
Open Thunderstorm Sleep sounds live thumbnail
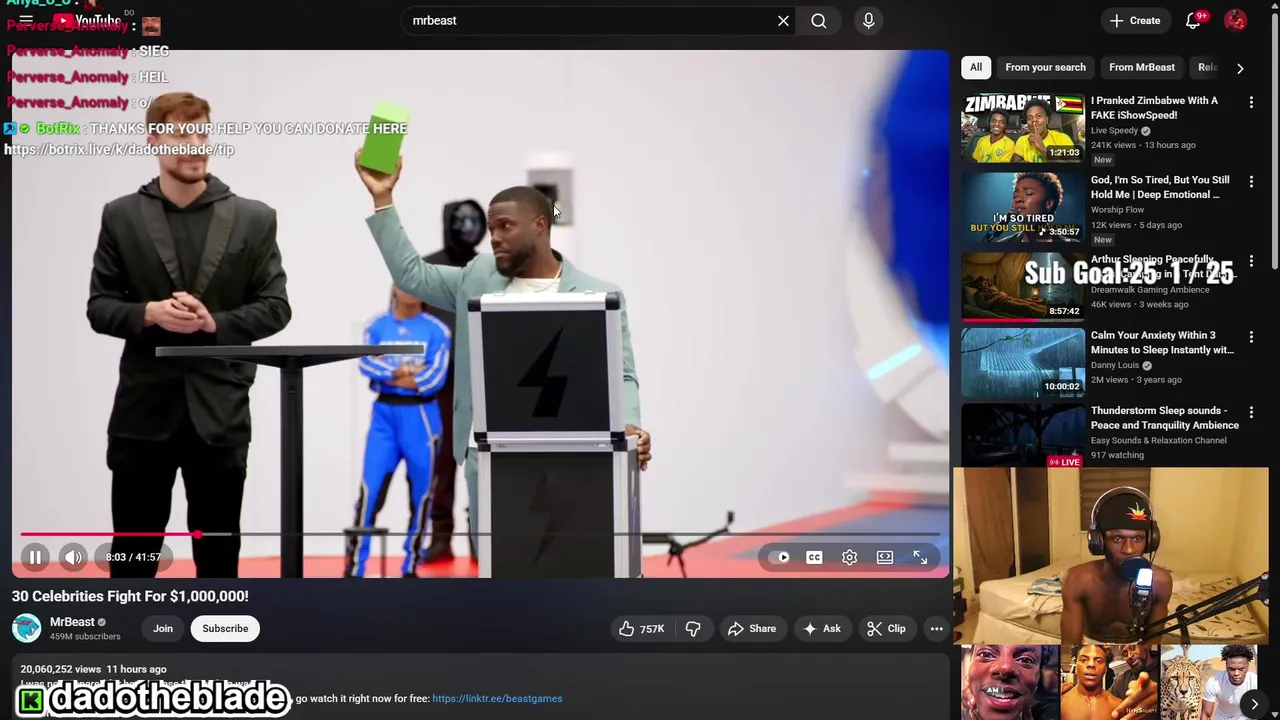[x=1023, y=435]
